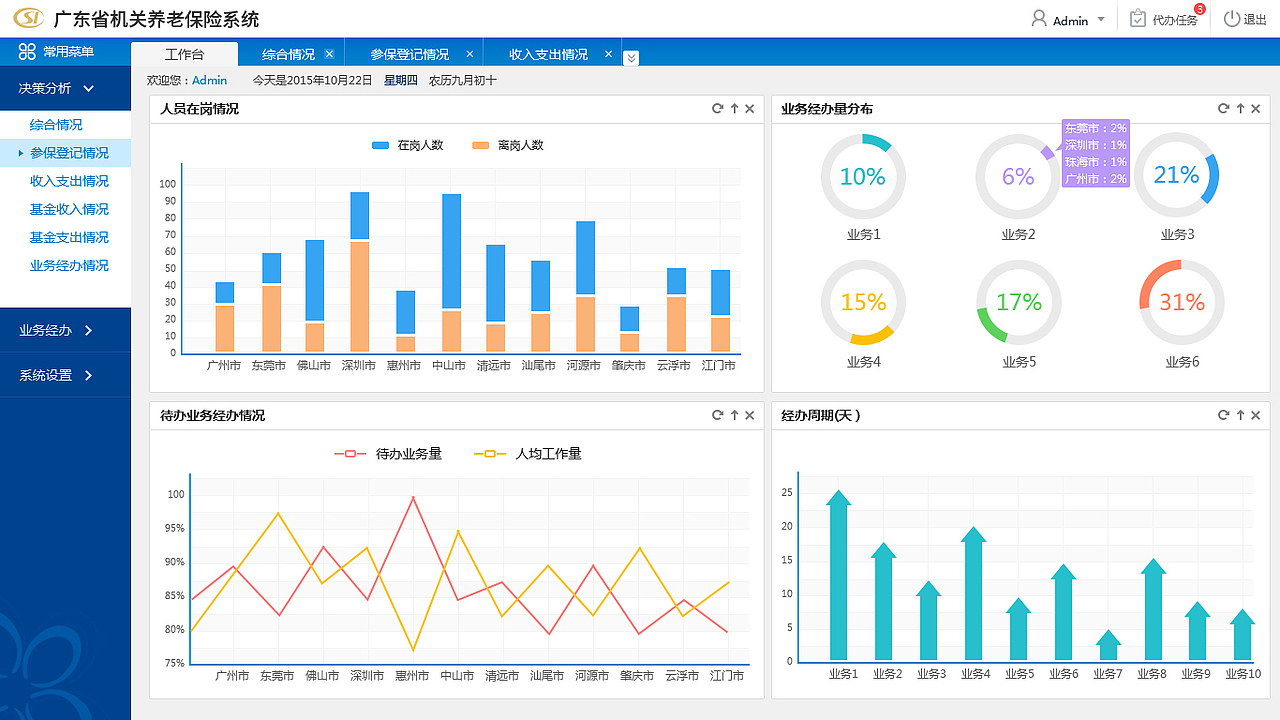Image resolution: width=1280 pixels, height=720 pixels.
Task: Switch to the 收入支出情况 tab
Action: pyautogui.click(x=548, y=54)
